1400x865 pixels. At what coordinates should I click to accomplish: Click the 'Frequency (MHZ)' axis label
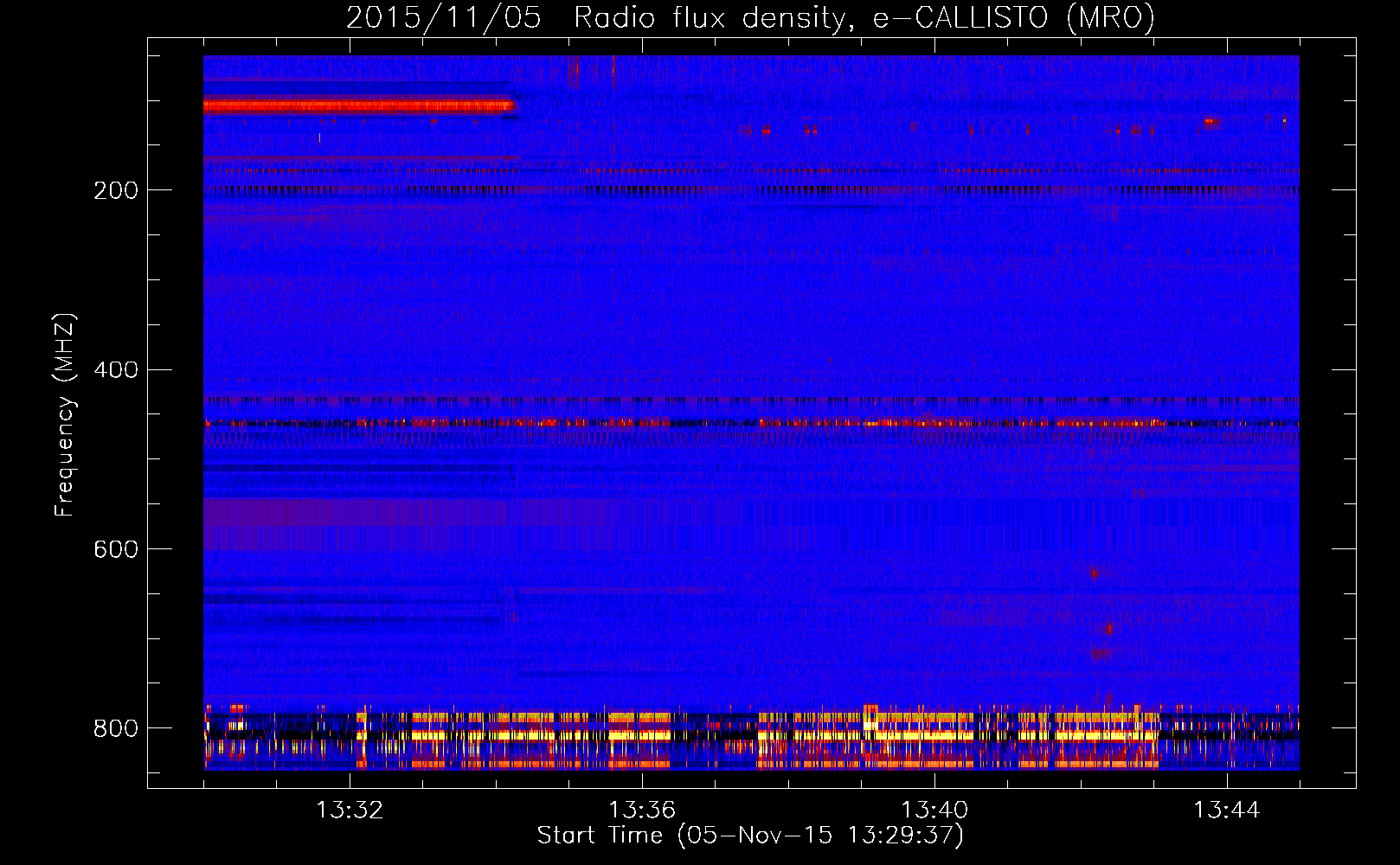[x=65, y=415]
